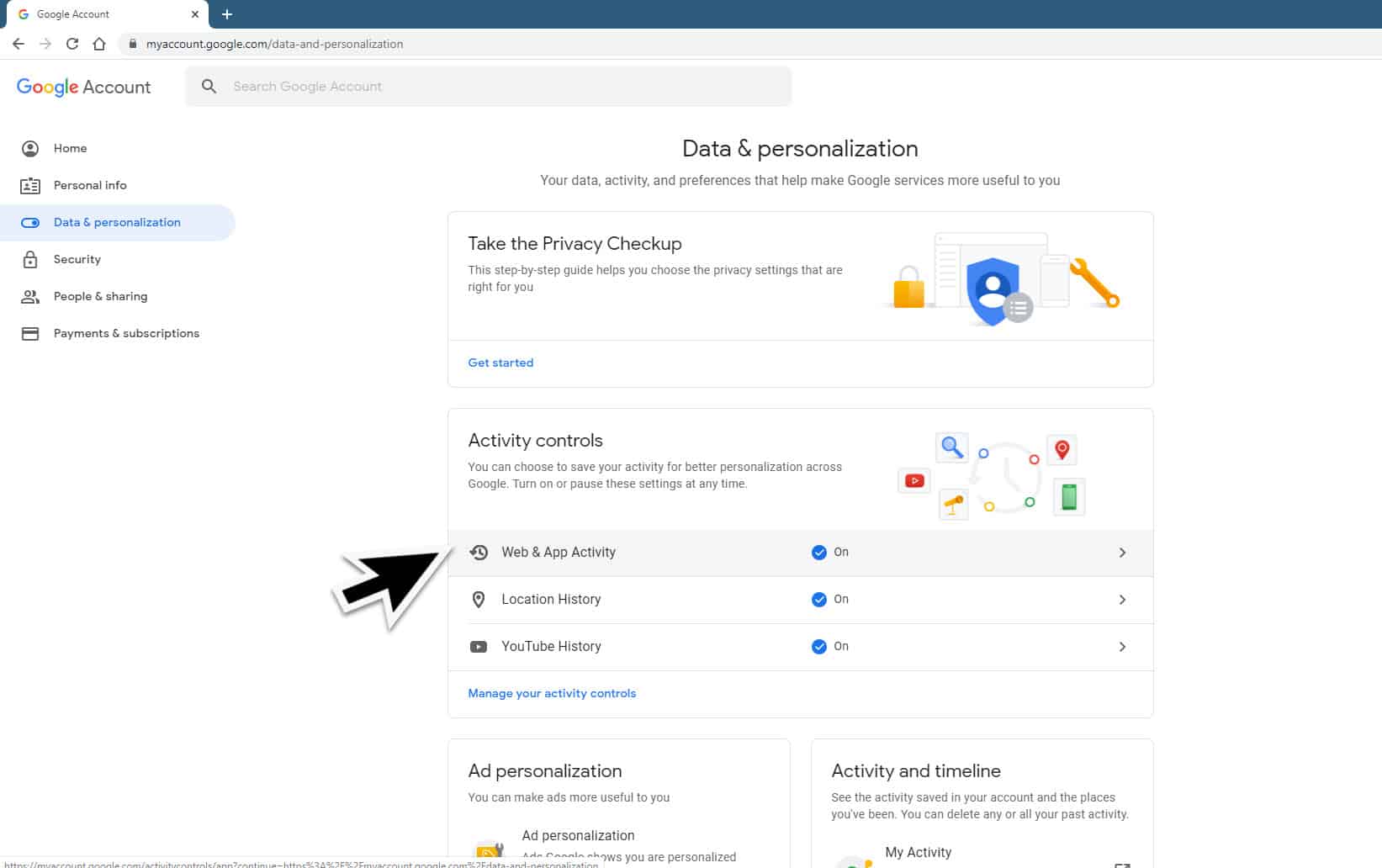
Task: Close the Google Account tab
Action: click(194, 14)
